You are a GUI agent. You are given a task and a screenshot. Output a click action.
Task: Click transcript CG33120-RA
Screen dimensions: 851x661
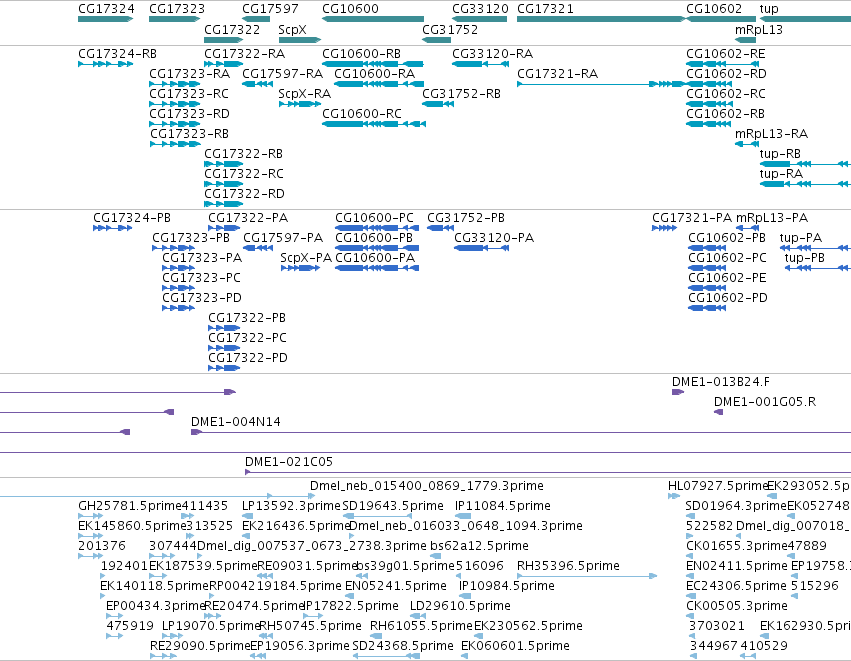pyautogui.click(x=492, y=54)
